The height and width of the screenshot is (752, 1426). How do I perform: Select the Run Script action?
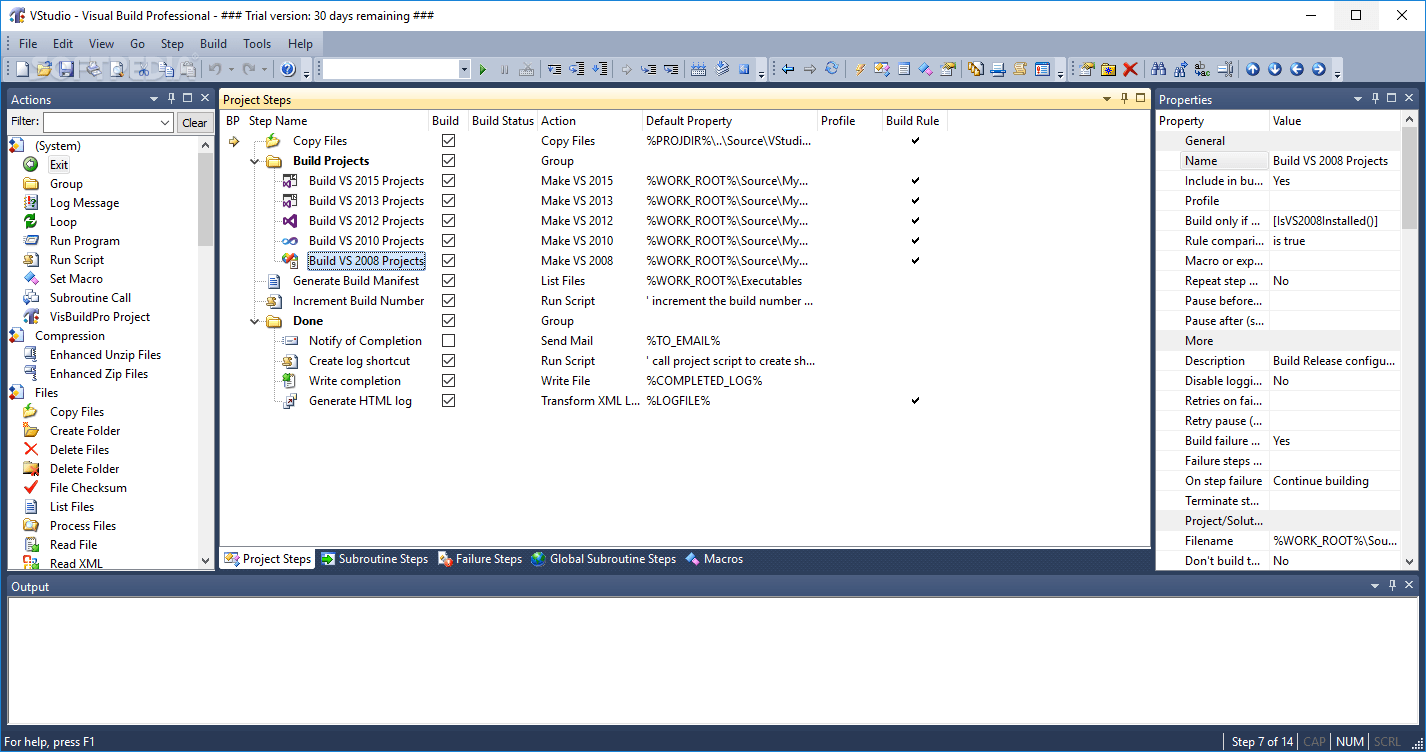tap(77, 260)
